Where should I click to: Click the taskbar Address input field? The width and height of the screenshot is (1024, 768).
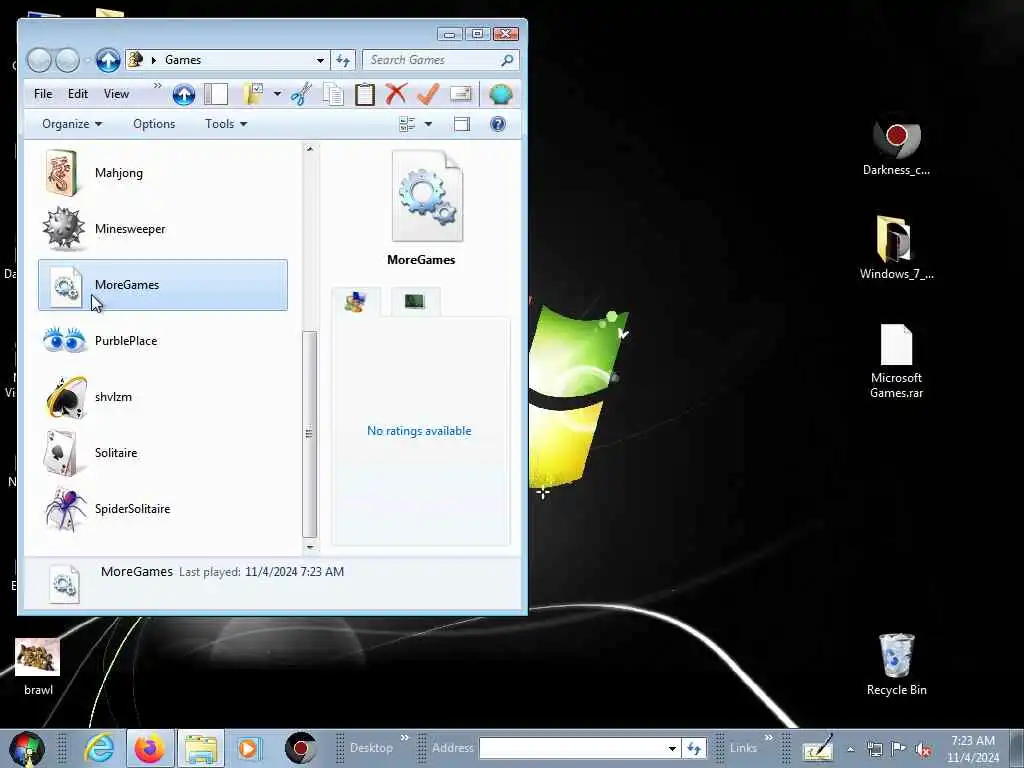[572, 748]
